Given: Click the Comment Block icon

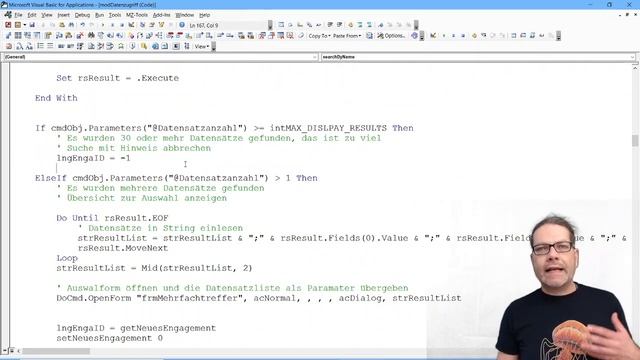Looking at the screenshot, I should pyautogui.click(x=360, y=25).
